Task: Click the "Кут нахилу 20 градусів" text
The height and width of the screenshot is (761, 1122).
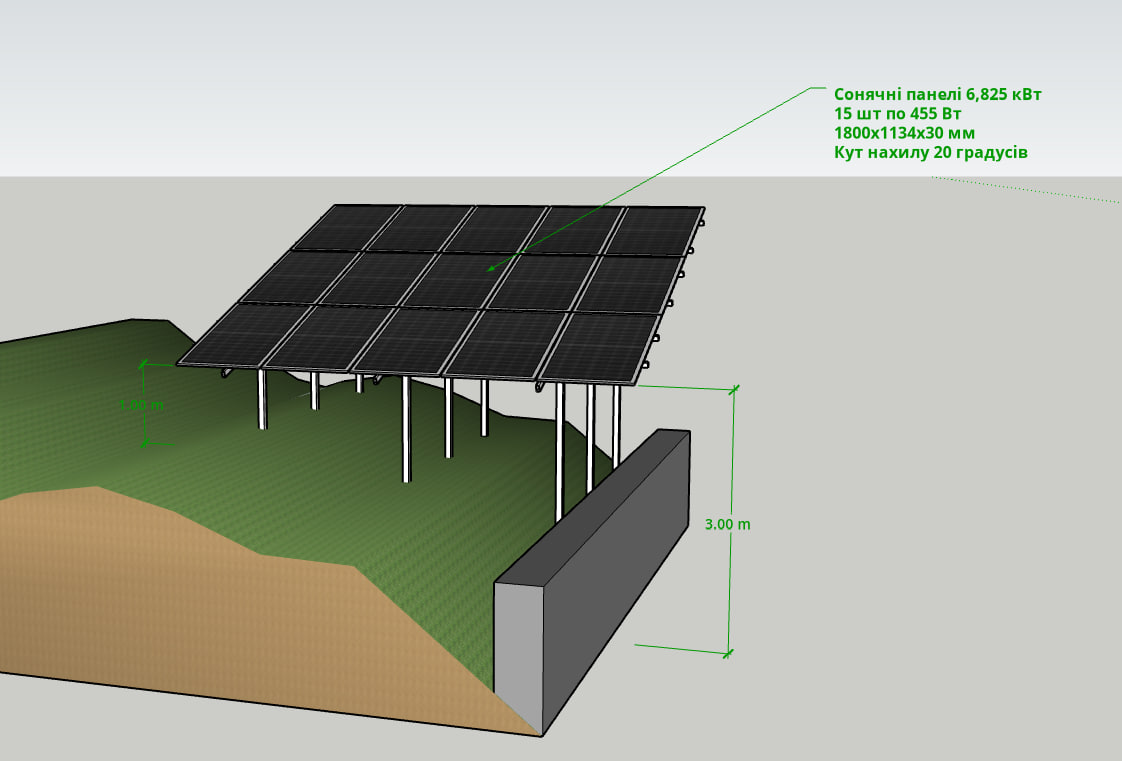Action: coord(930,153)
